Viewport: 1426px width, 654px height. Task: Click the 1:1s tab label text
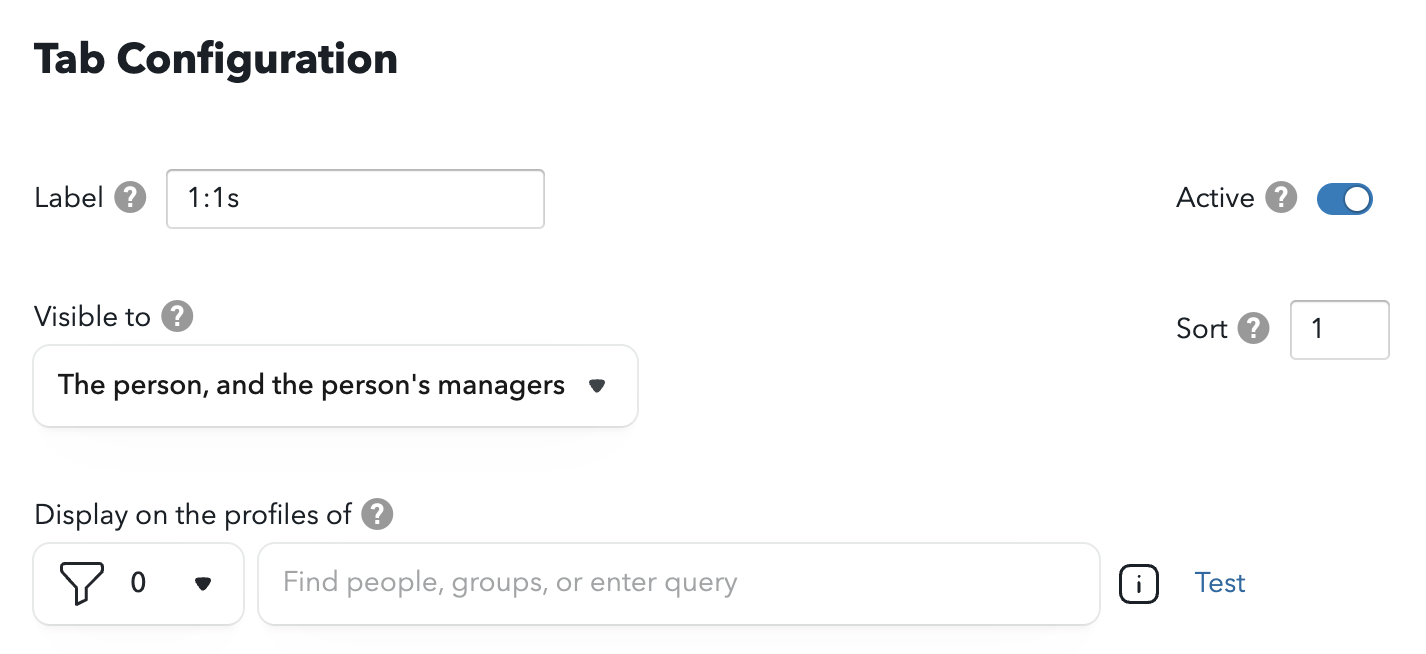(355, 198)
